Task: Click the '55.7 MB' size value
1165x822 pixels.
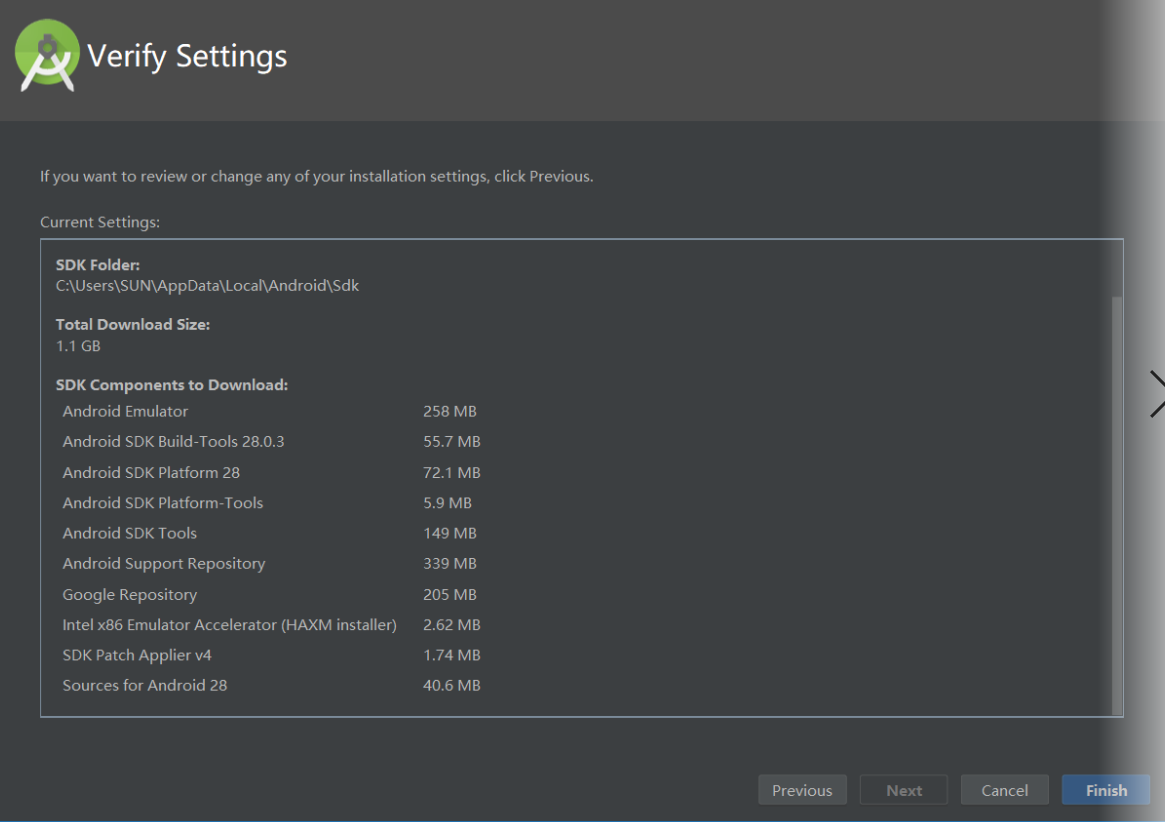Action: tap(452, 441)
